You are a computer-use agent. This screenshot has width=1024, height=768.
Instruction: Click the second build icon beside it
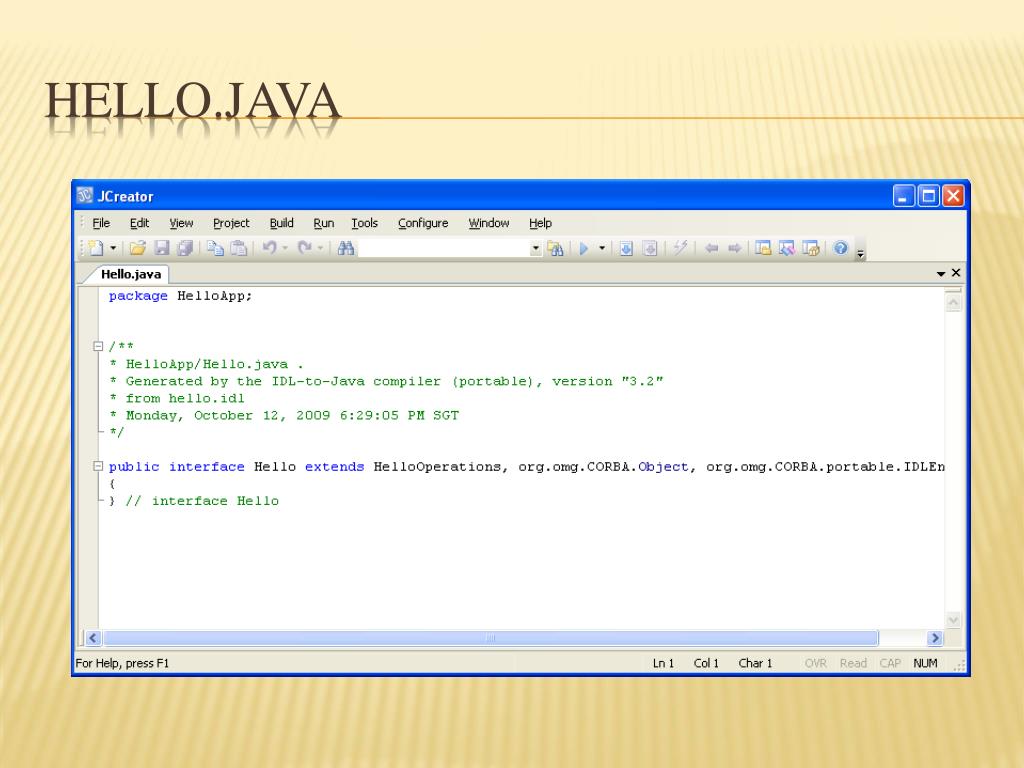650,248
